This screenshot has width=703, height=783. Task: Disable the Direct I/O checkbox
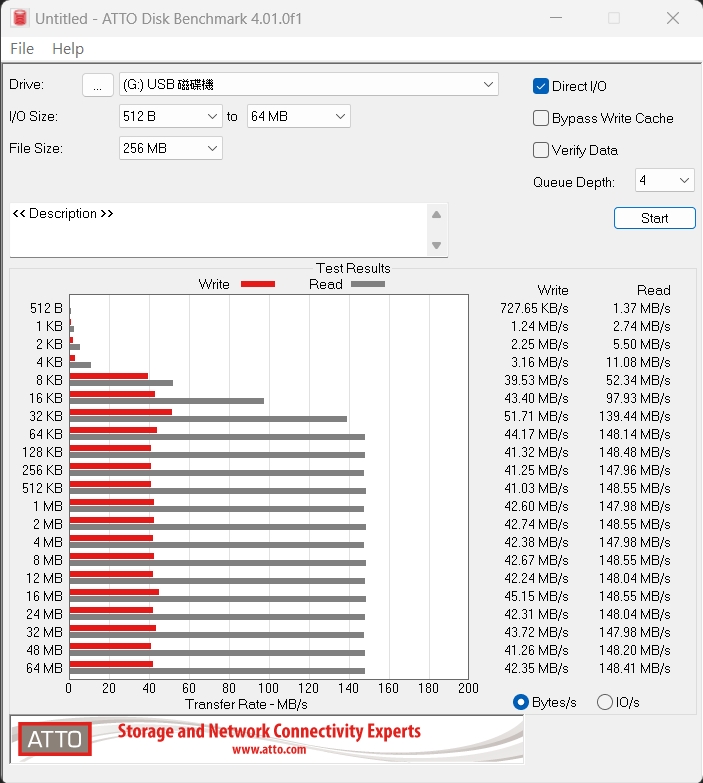[x=541, y=86]
